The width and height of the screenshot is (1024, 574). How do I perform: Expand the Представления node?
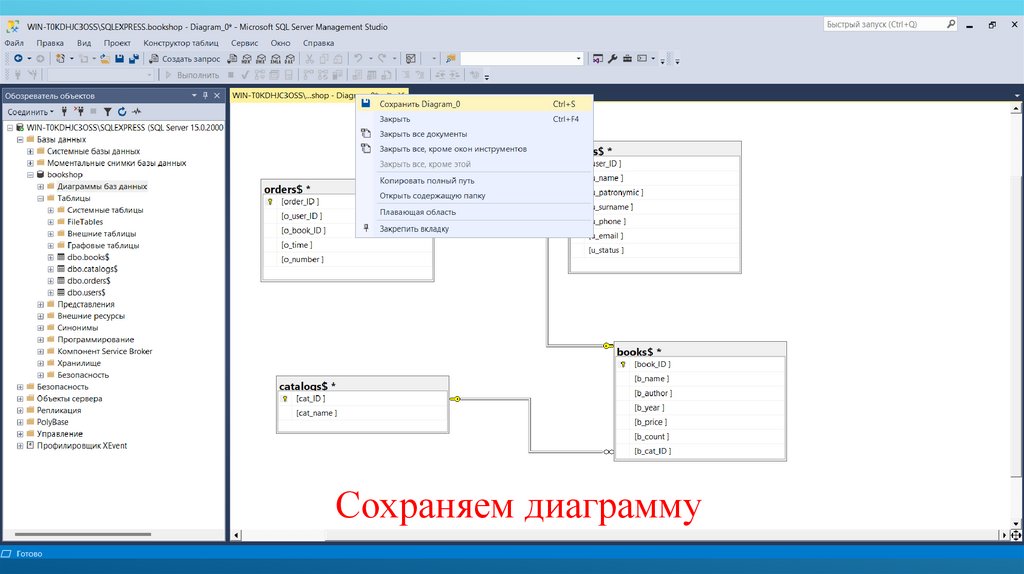pyautogui.click(x=40, y=304)
